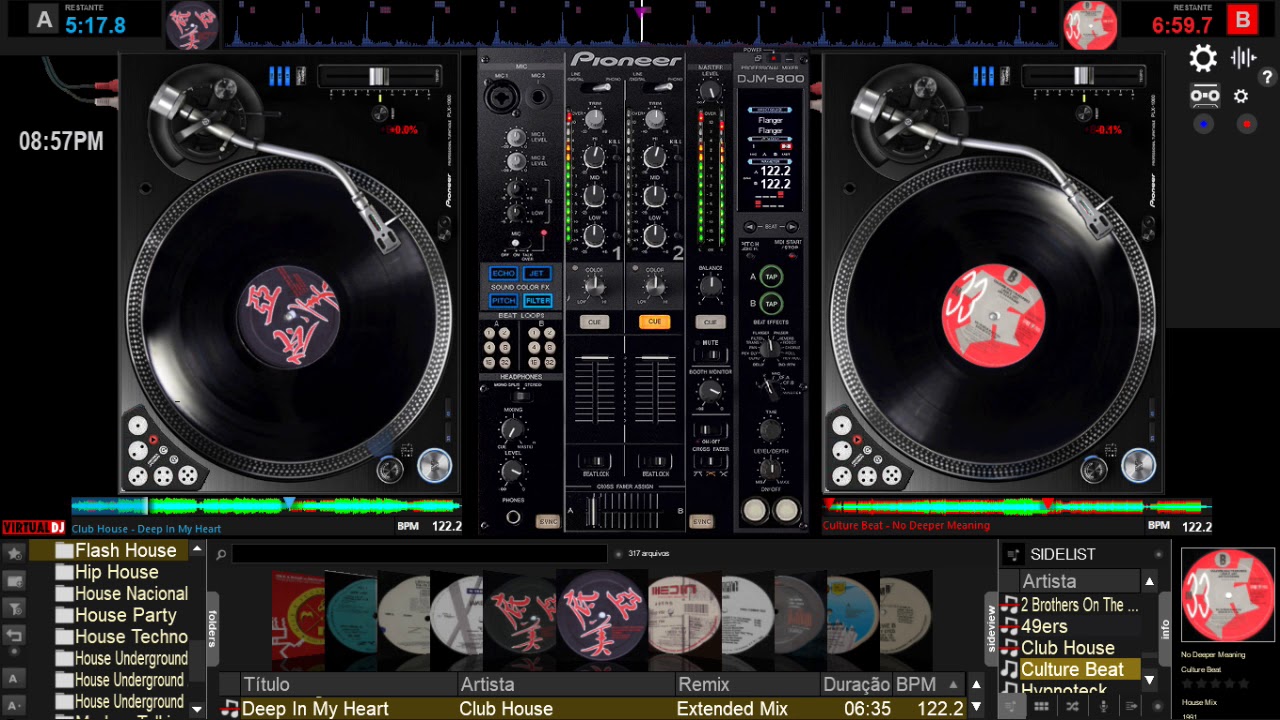Click the microphone karaoke icon

pos(1102,706)
